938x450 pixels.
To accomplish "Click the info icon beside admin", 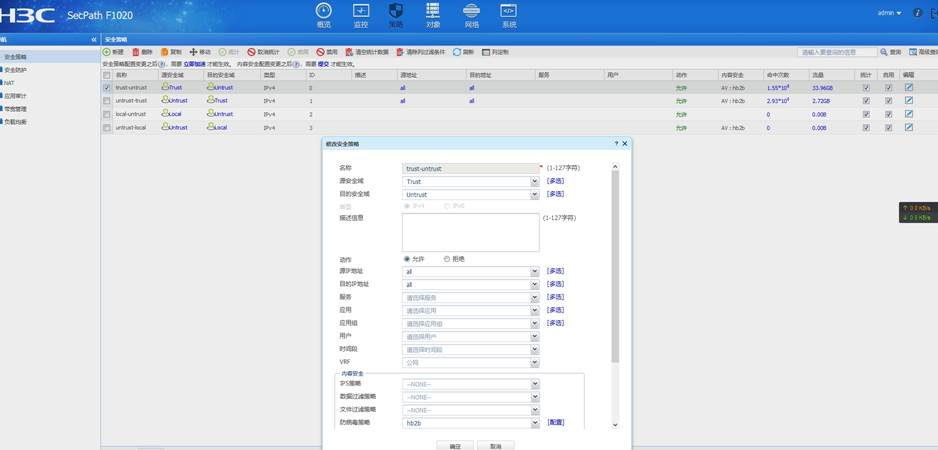I will 917,13.
